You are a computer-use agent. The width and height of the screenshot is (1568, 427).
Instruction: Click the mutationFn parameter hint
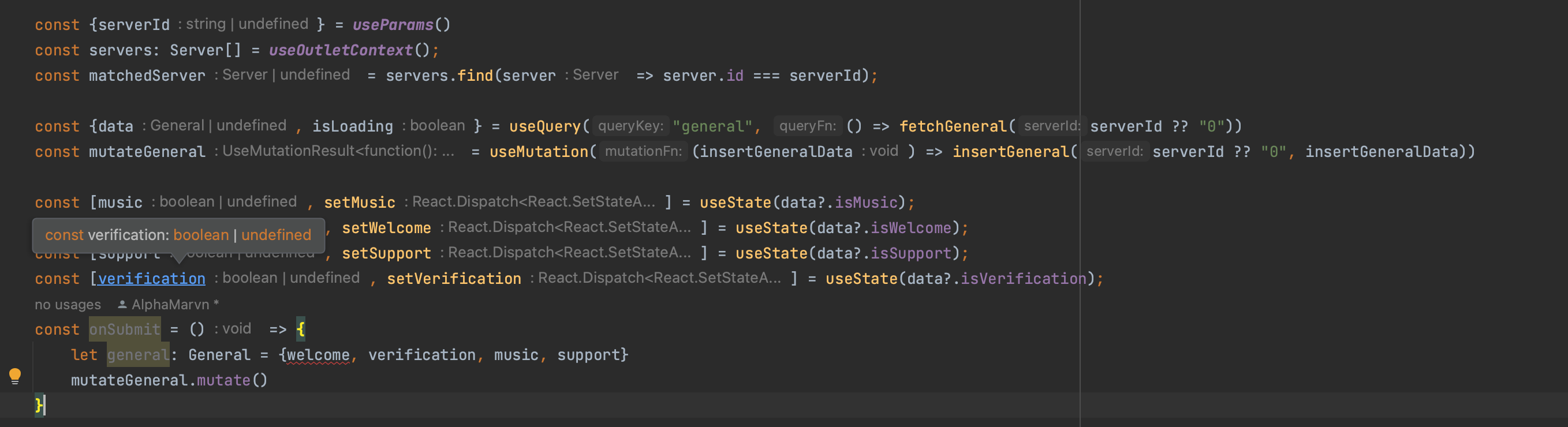tap(643, 151)
